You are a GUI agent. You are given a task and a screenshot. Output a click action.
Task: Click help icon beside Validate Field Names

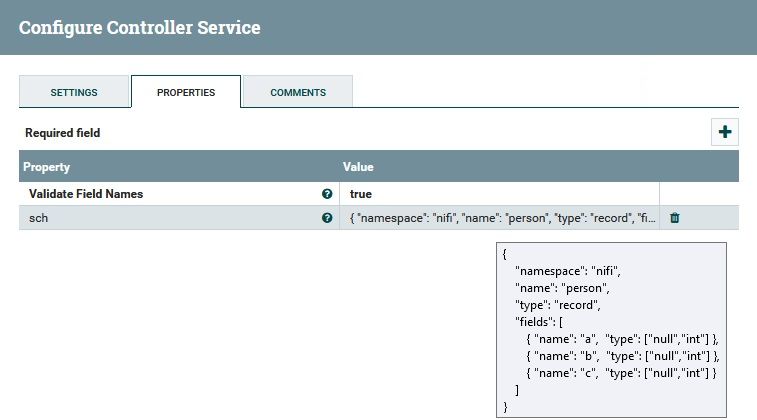point(327,194)
